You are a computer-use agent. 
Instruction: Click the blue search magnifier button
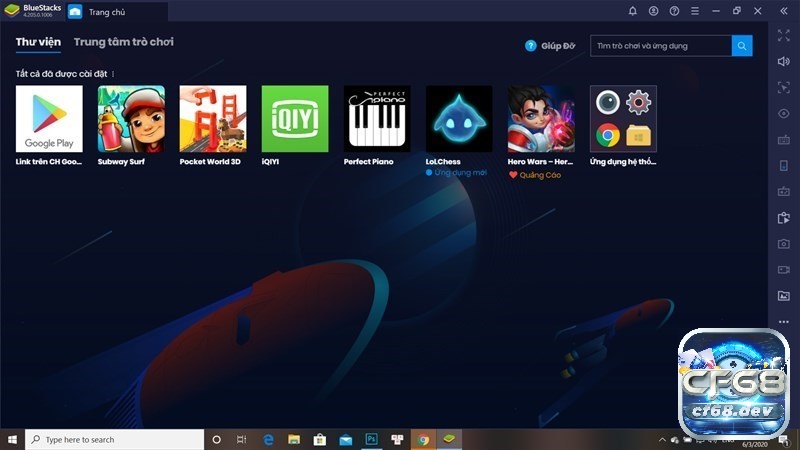[742, 46]
